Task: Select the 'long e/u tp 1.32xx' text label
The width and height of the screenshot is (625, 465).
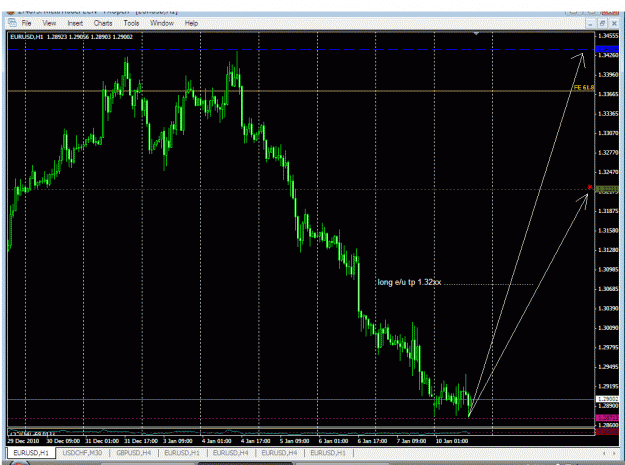Action: 409,282
